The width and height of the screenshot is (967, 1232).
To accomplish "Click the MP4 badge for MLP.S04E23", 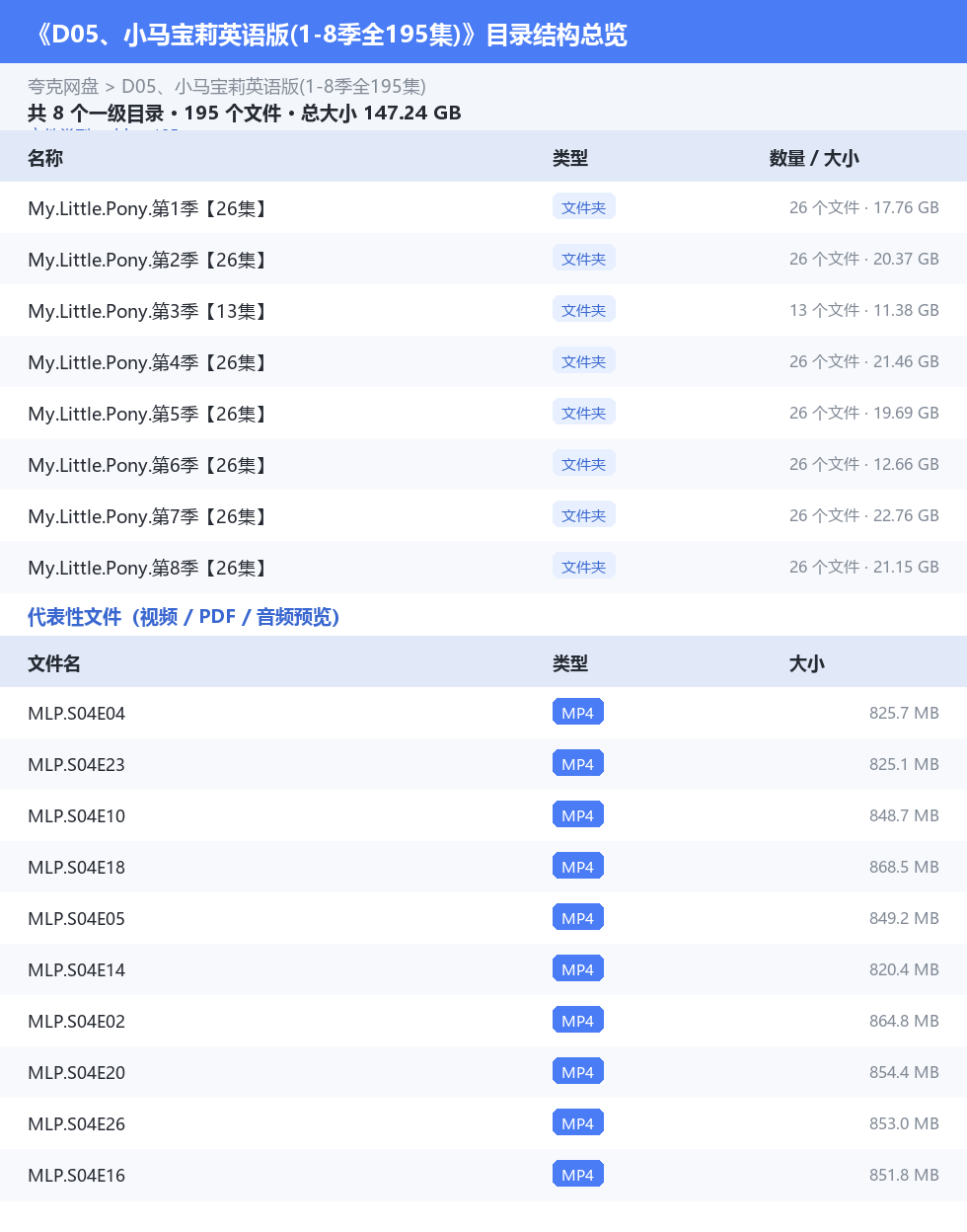I will (578, 763).
